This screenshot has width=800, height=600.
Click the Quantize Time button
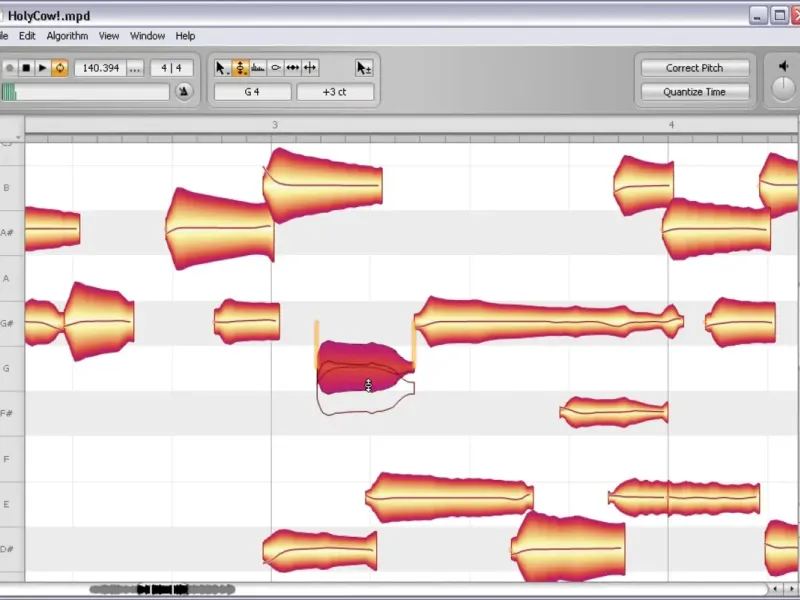pyautogui.click(x=694, y=92)
